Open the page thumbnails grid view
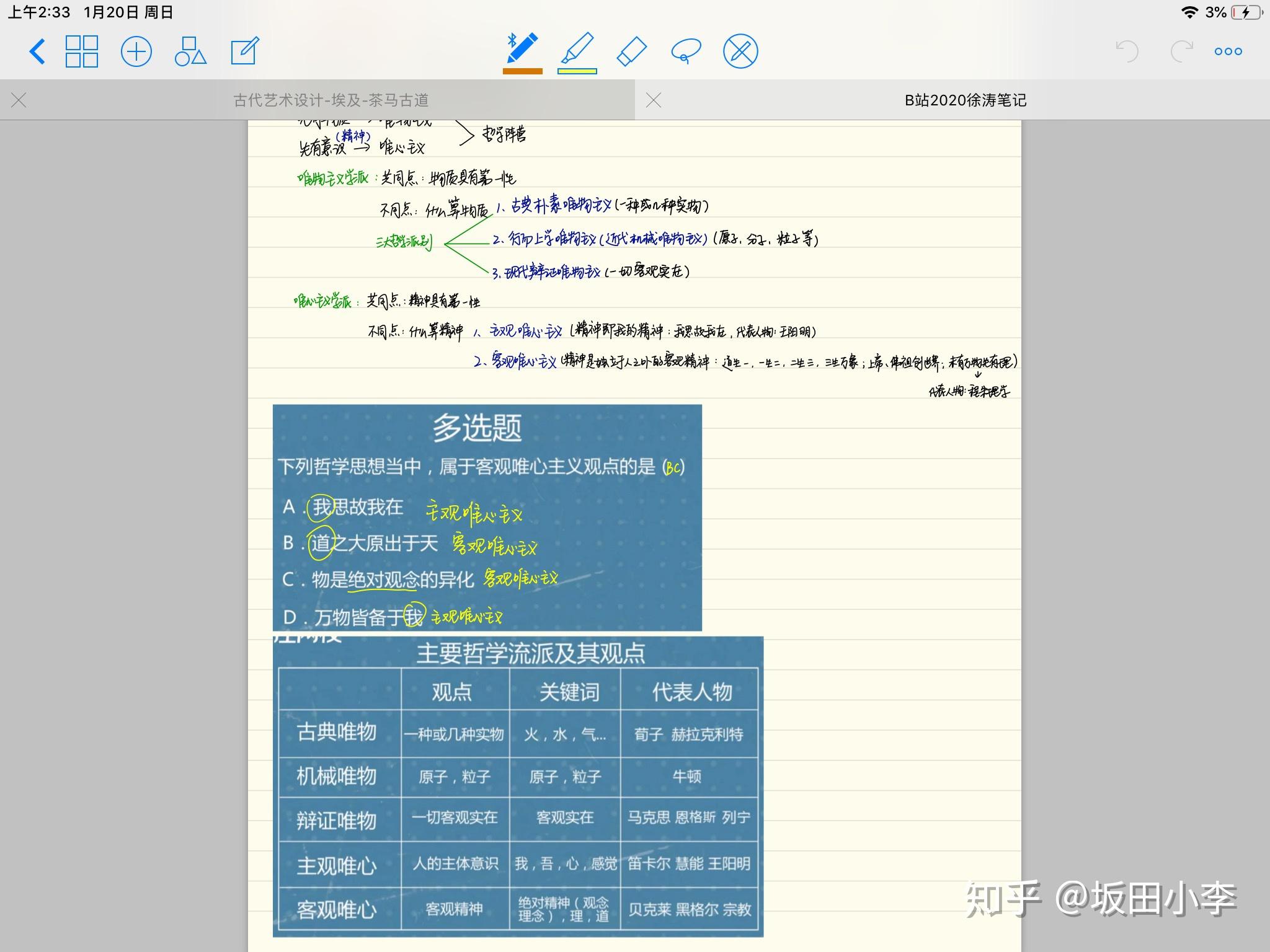1270x952 pixels. (x=82, y=51)
